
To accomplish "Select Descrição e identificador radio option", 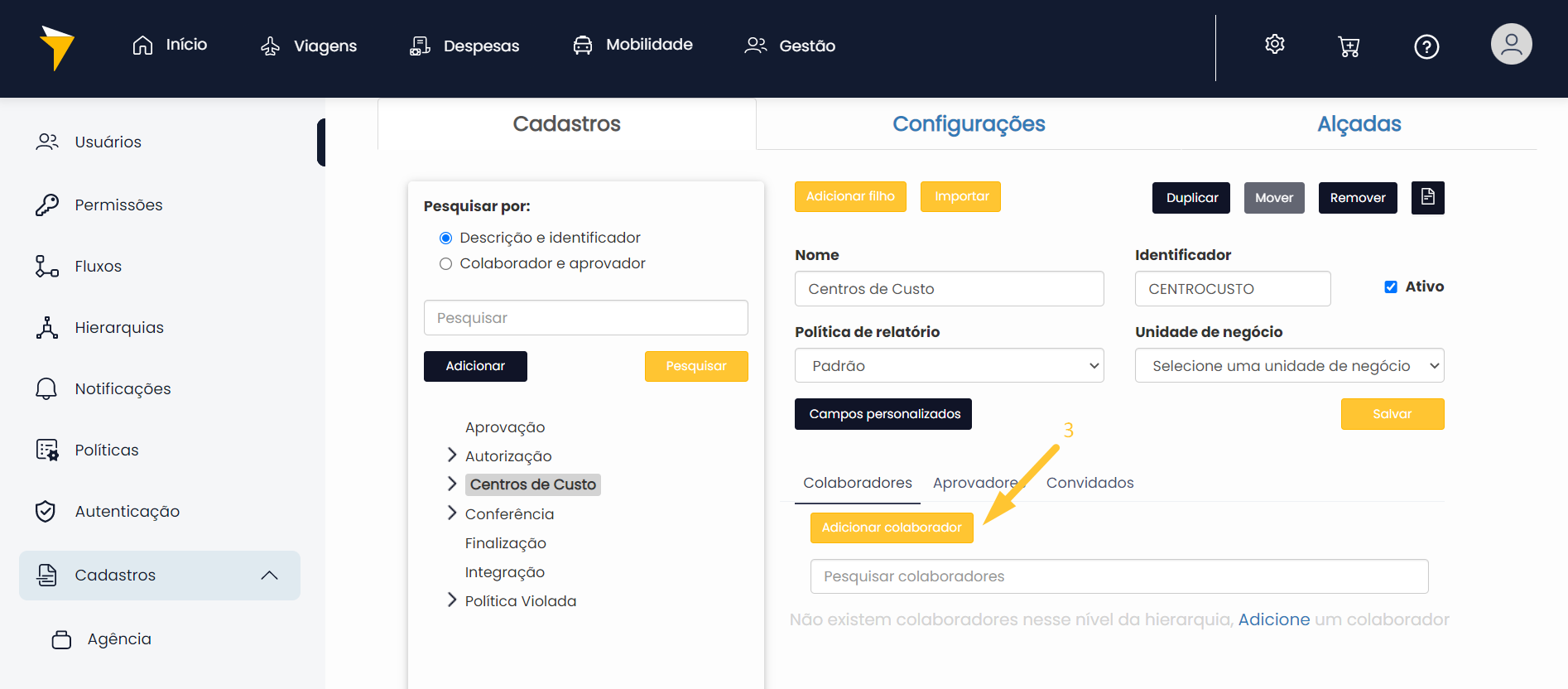I will coord(445,238).
